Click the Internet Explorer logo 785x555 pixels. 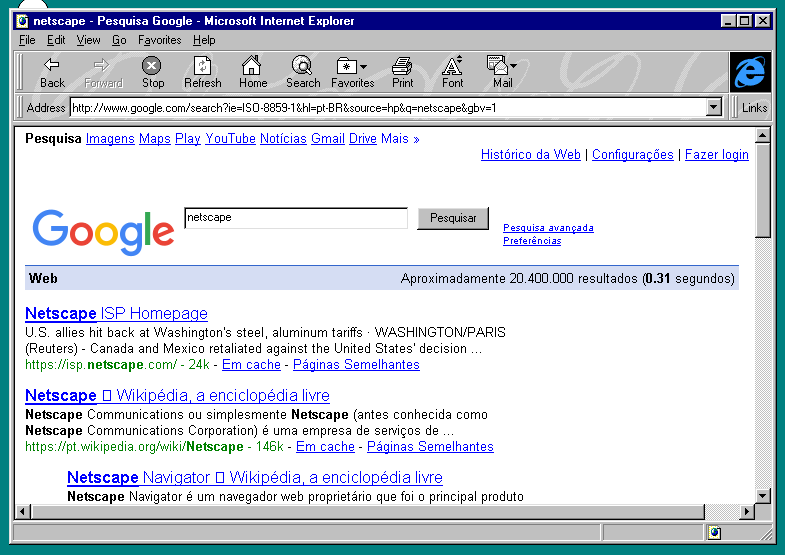point(750,72)
